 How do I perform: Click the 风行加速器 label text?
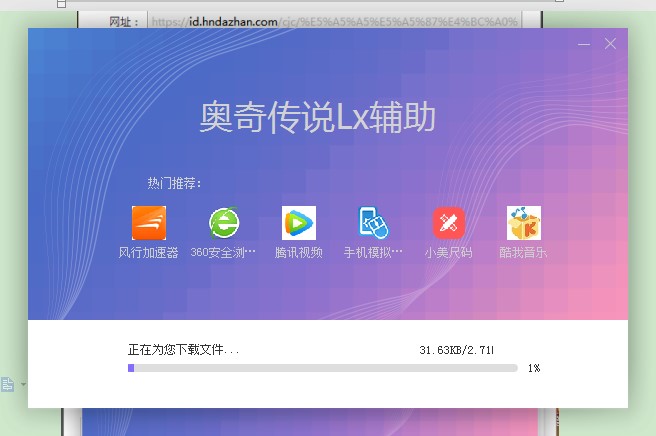coord(149,252)
